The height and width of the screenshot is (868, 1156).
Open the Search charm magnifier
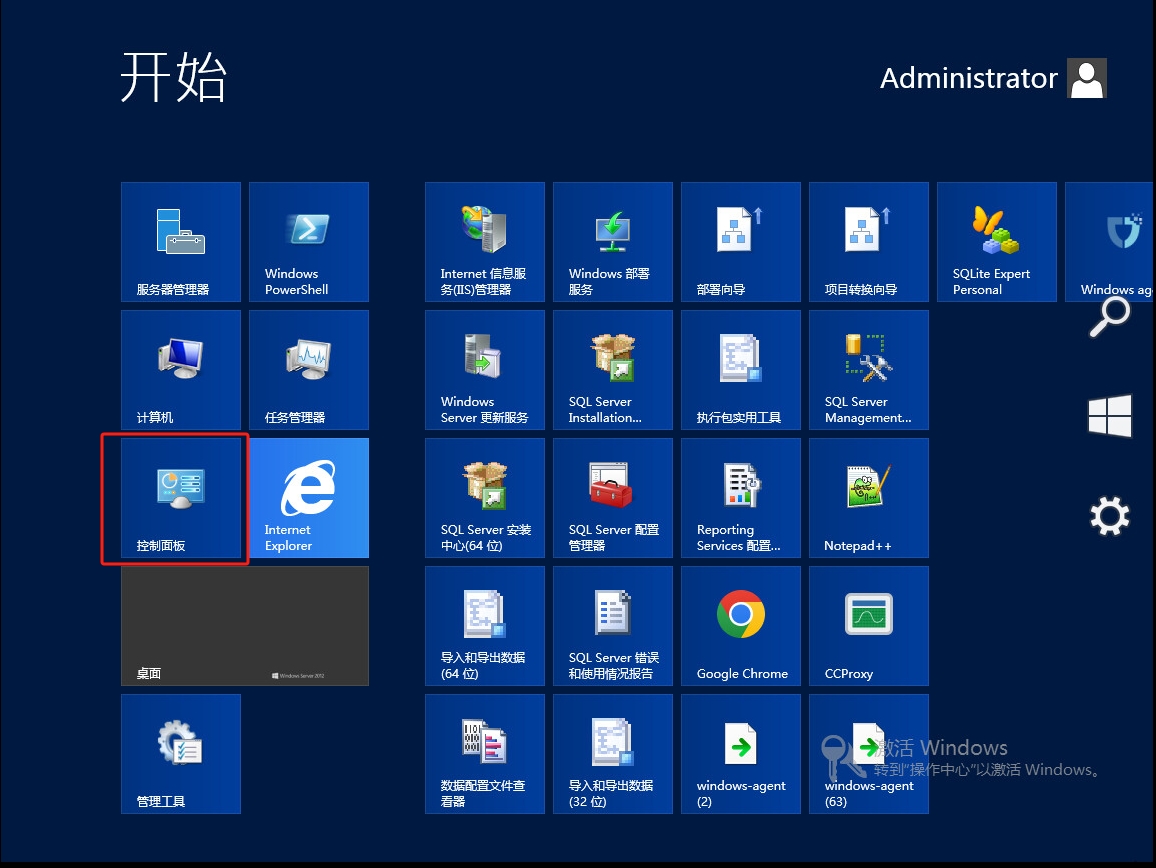(x=1110, y=318)
